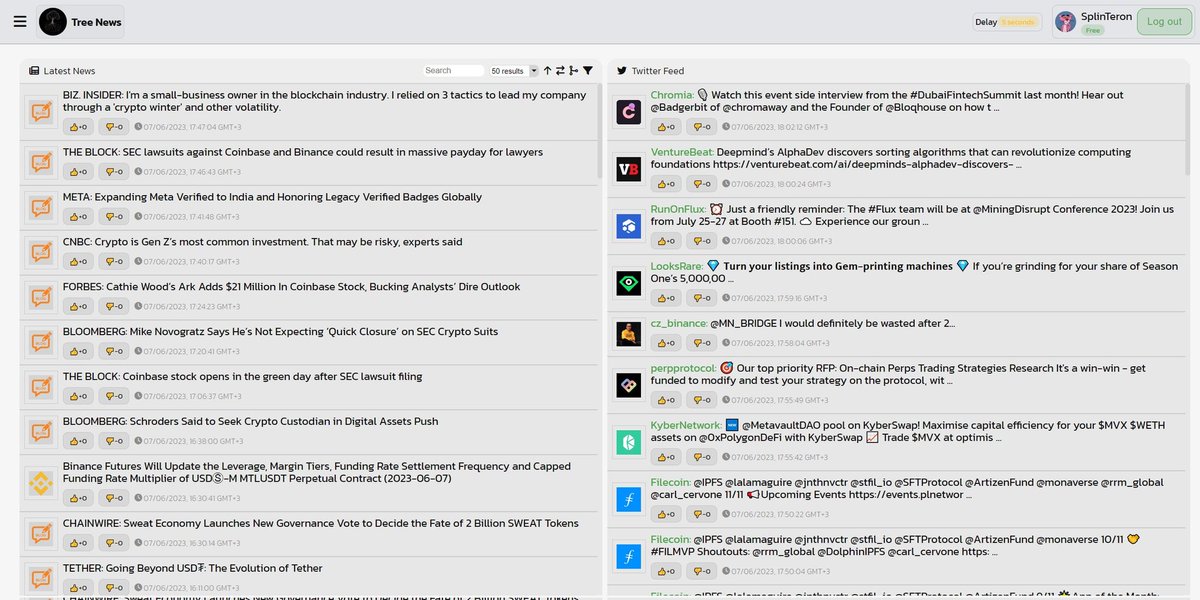Click the up arrow sort icon
The width and height of the screenshot is (1200, 600).
coord(547,71)
